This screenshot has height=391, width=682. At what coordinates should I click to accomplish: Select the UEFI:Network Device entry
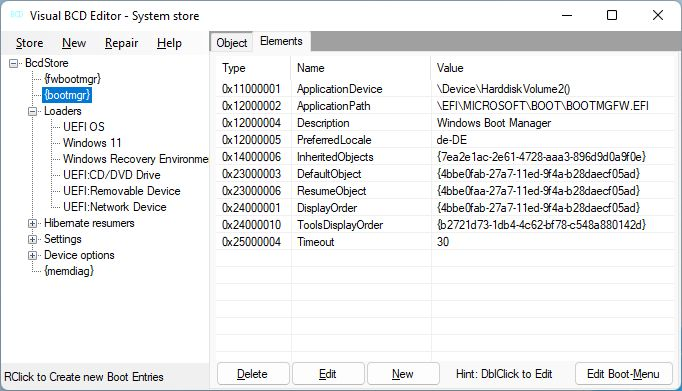pos(114,207)
